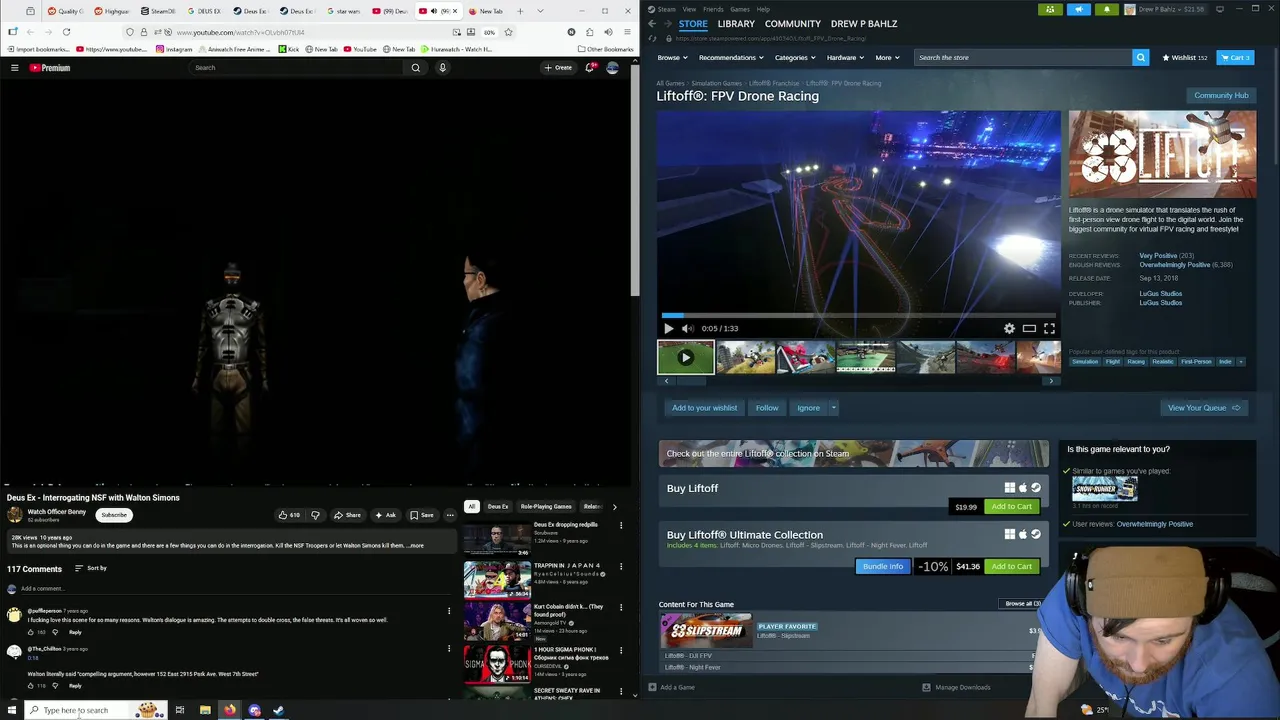This screenshot has width=1280, height=720.
Task: Bookmark this page with the star icon
Action: (x=508, y=32)
